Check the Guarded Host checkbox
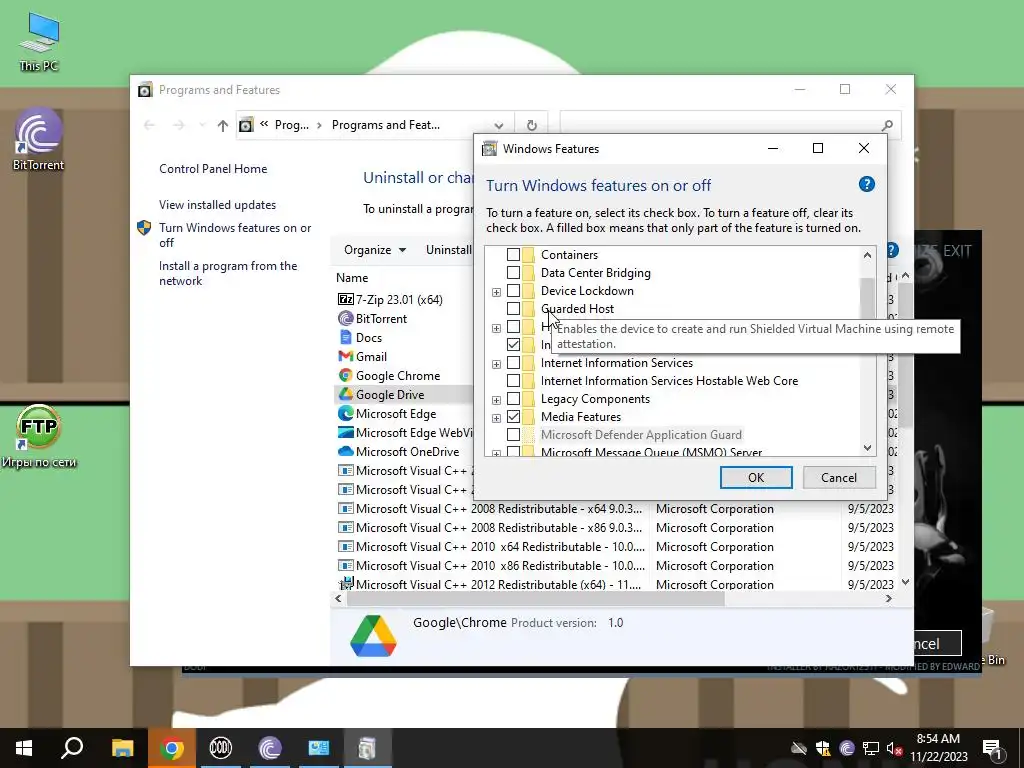Viewport: 1024px width, 768px height. pos(513,309)
